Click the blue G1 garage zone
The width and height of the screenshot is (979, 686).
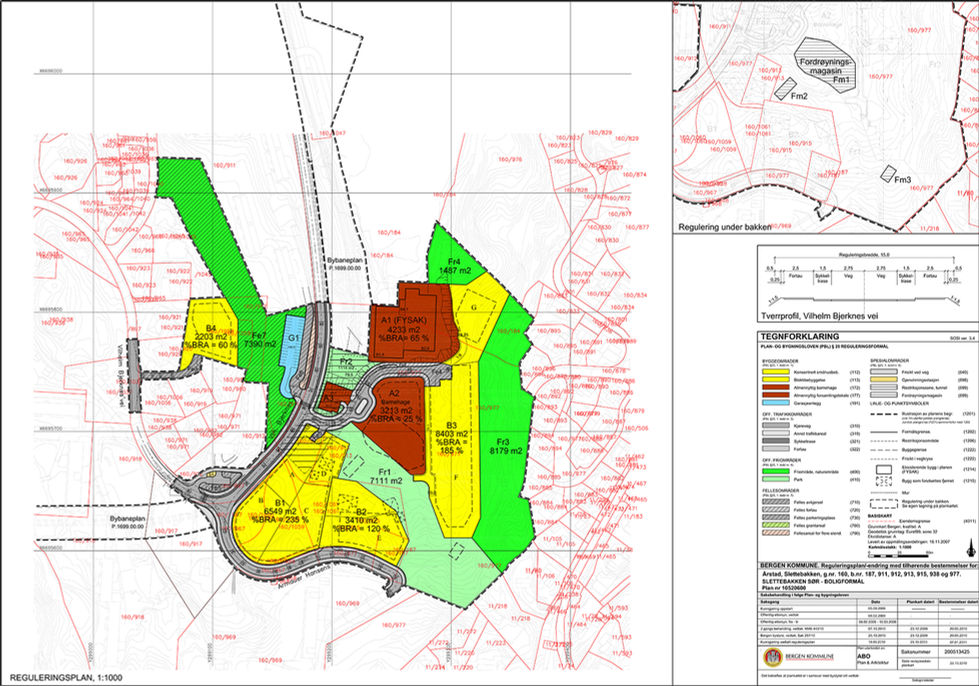[x=293, y=354]
